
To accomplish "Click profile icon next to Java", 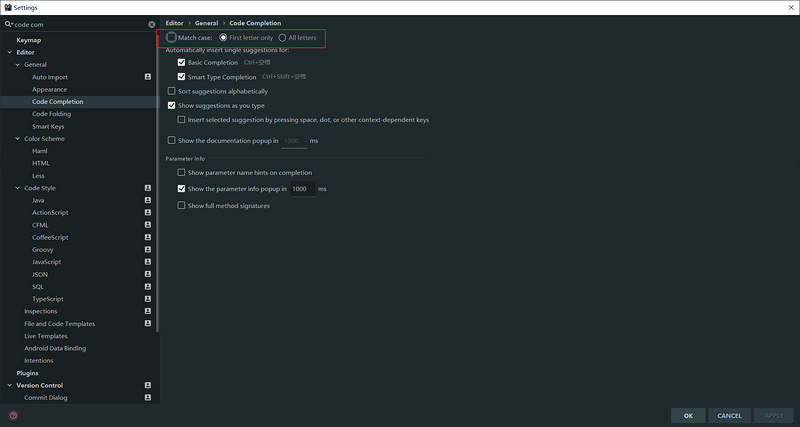I will (148, 200).
